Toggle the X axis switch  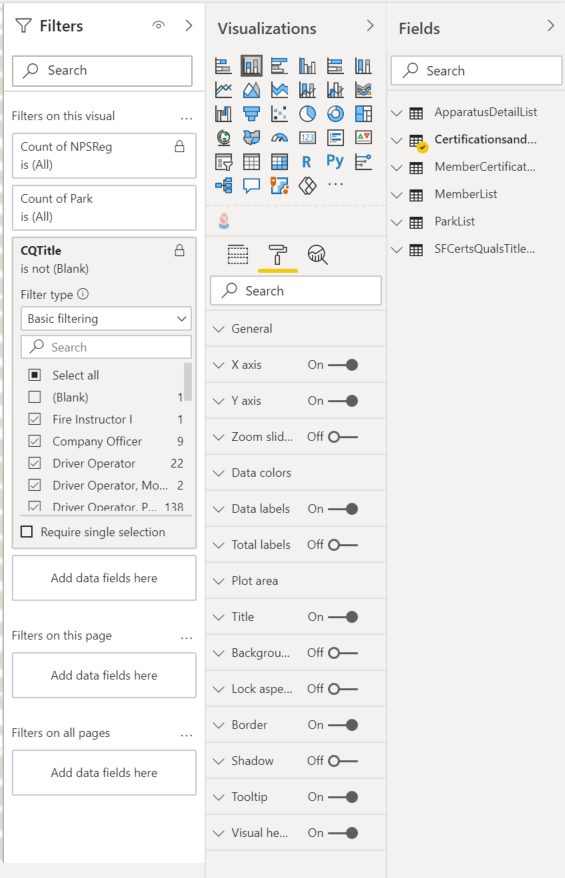click(343, 365)
